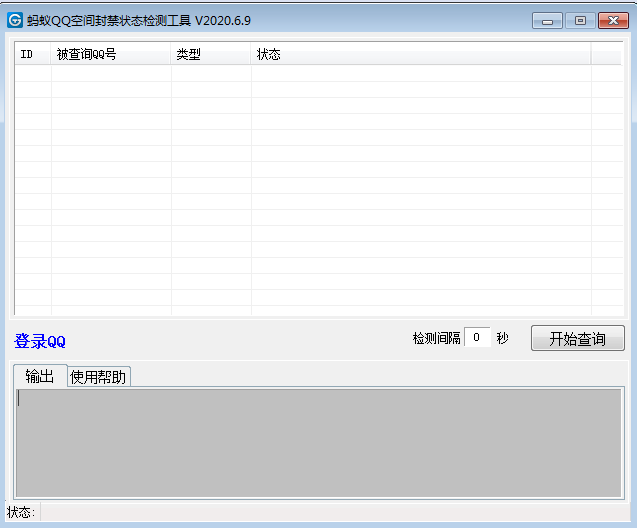This screenshot has width=637, height=528.
Task: Click inside the gray output text area
Action: click(319, 443)
